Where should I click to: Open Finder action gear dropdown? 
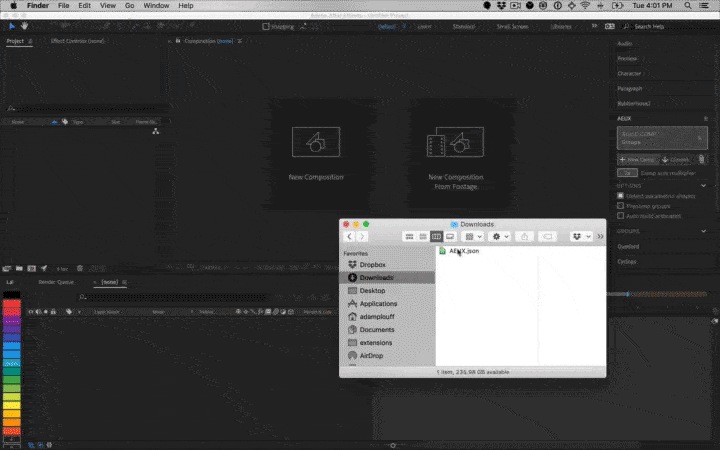coord(500,236)
